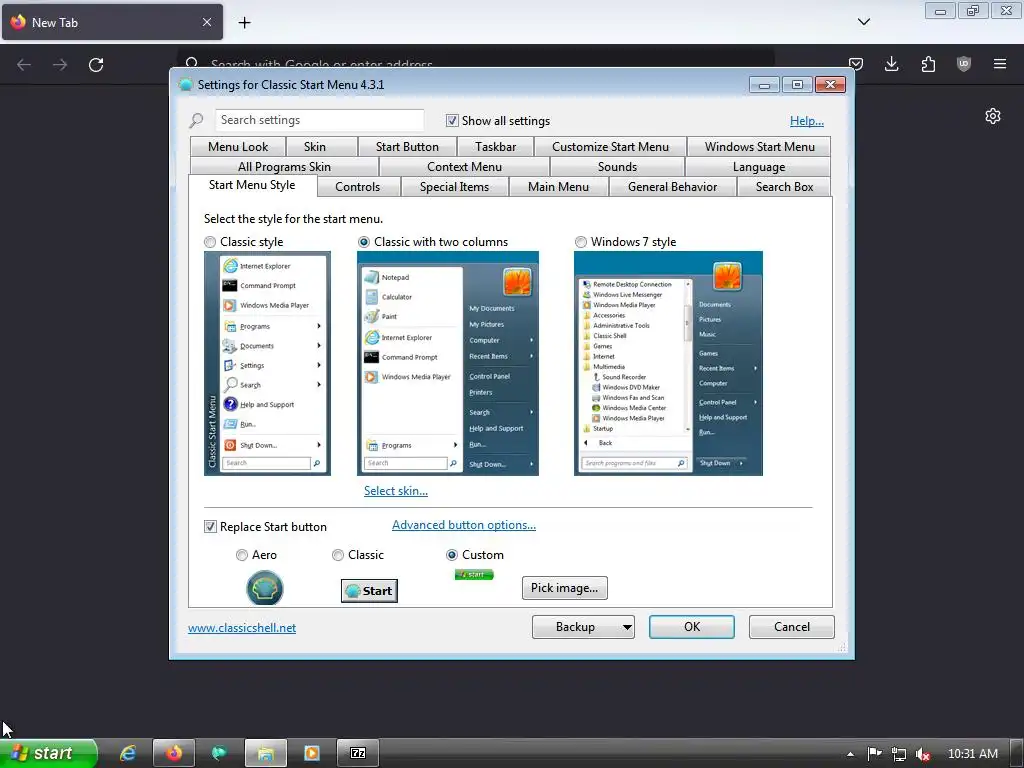Screen dimensions: 1024x768
Task: Open the All Programs Skin tab
Action: [x=284, y=167]
